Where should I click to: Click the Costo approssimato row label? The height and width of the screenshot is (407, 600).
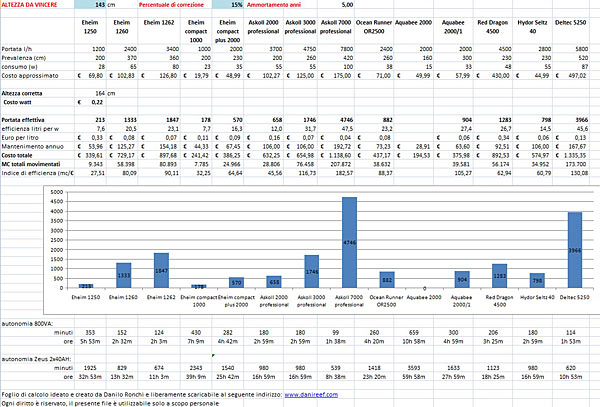[30, 75]
